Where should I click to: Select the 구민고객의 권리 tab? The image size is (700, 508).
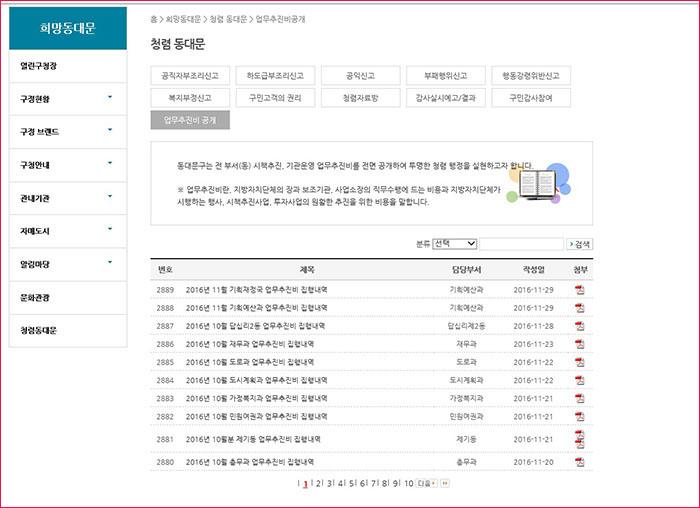275,98
